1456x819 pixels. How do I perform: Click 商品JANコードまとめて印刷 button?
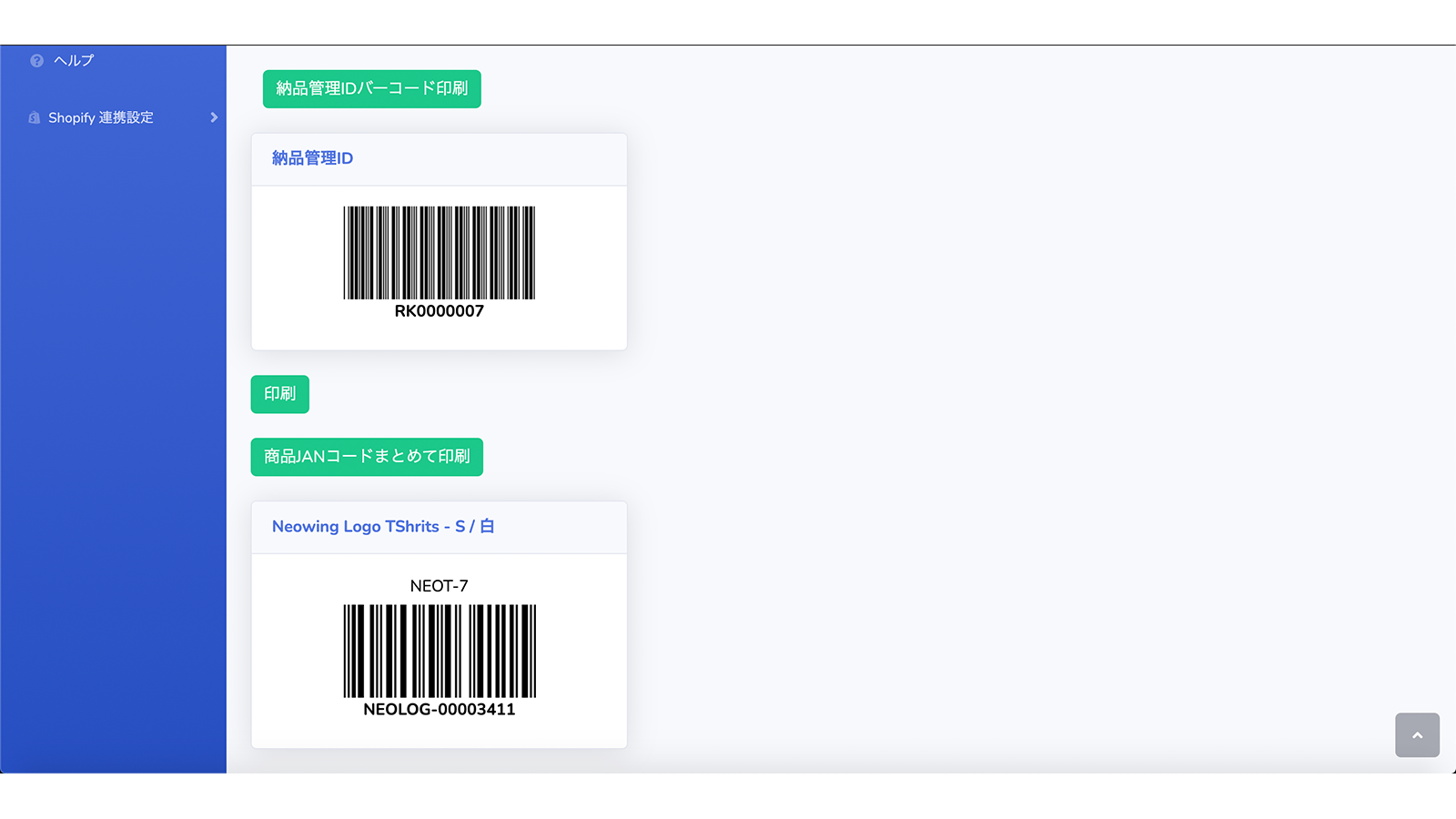pyautogui.click(x=367, y=457)
